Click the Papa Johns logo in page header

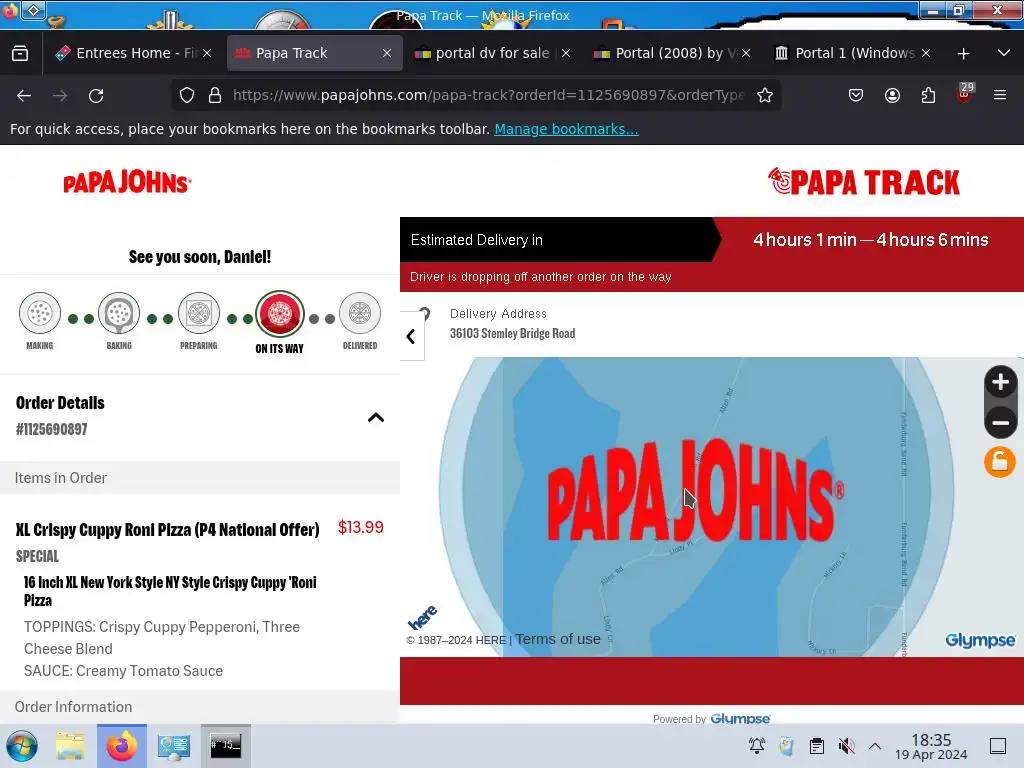(127, 182)
